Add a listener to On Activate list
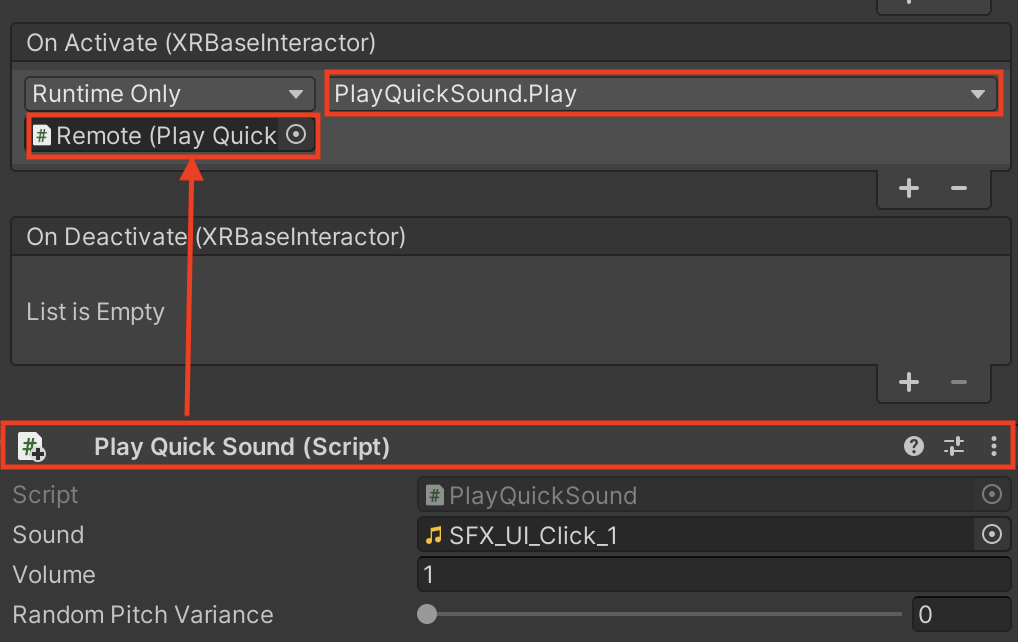The height and width of the screenshot is (642, 1018). click(909, 188)
